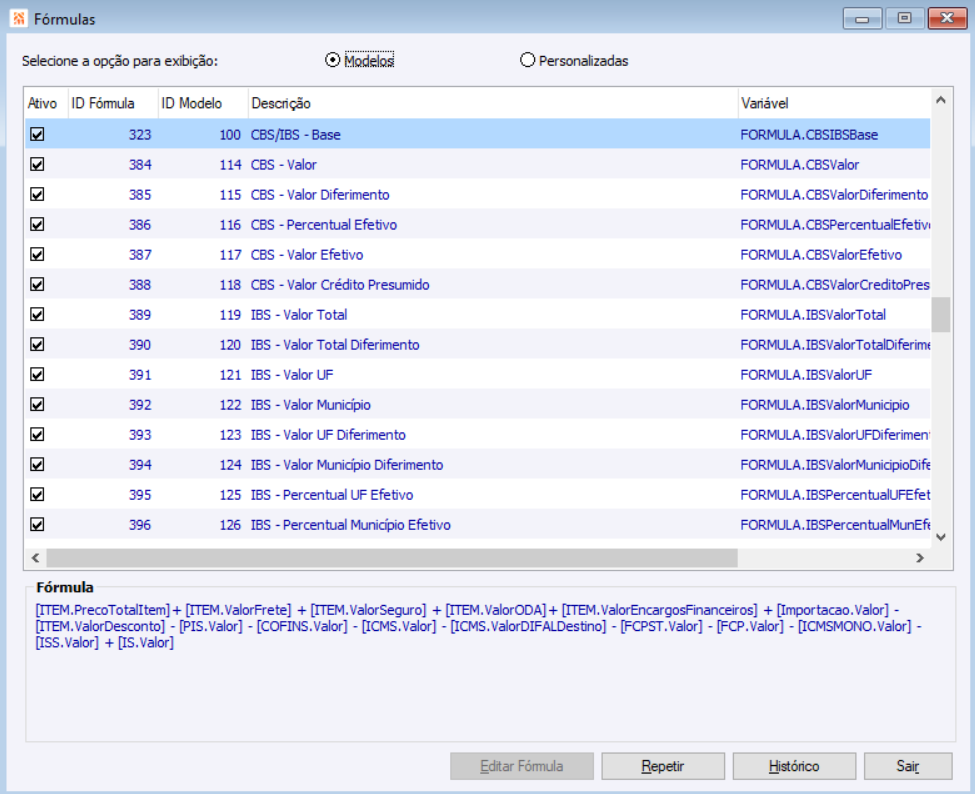
Task: Toggle Ativo checkbox for formula 387
Action: click(x=37, y=254)
